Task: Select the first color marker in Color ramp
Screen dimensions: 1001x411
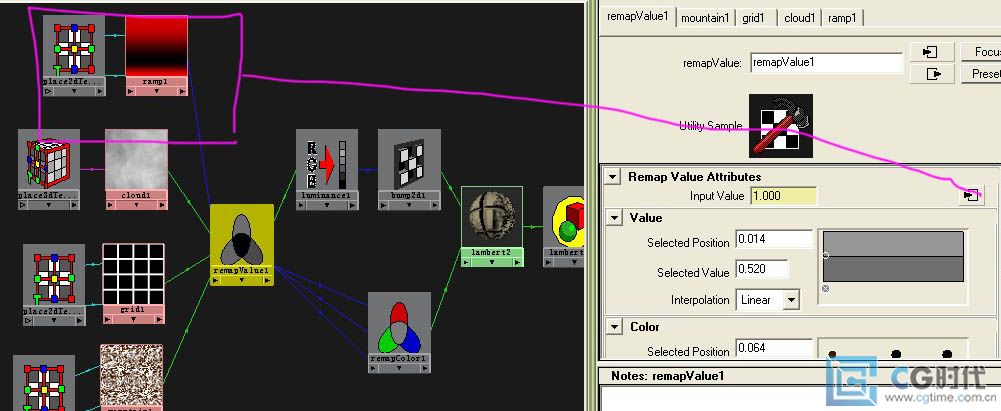Action: tap(832, 354)
